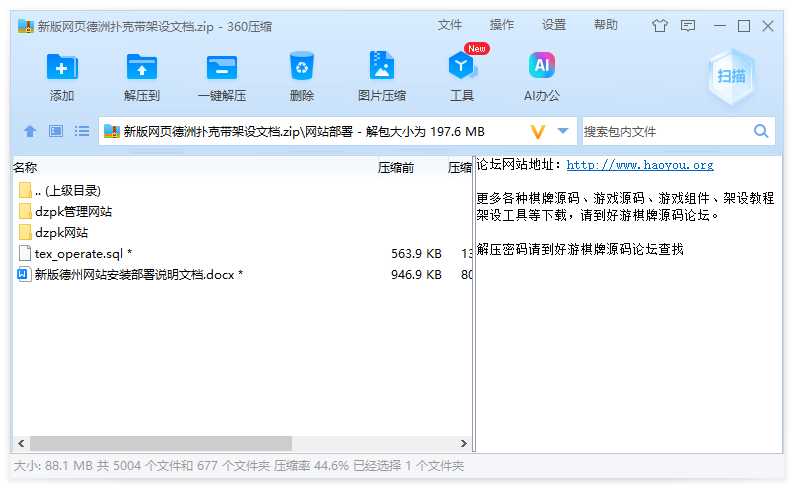Switch to thumbnail view icon

56,131
